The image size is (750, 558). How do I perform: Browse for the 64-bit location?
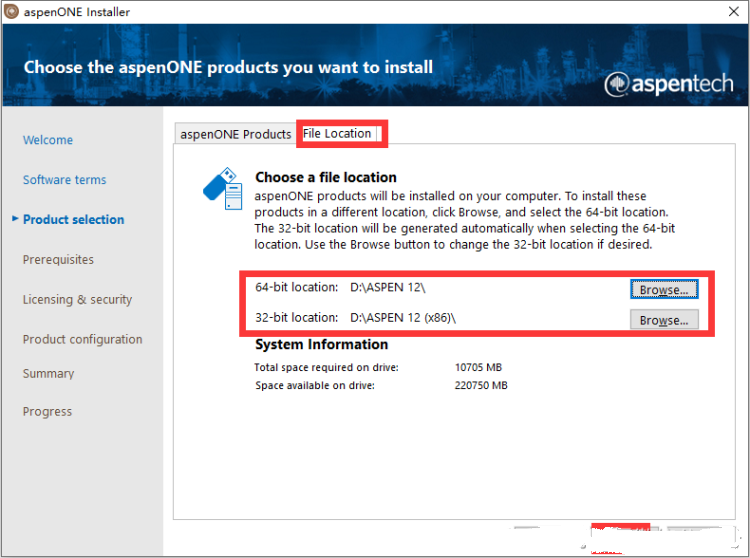[x=664, y=289]
